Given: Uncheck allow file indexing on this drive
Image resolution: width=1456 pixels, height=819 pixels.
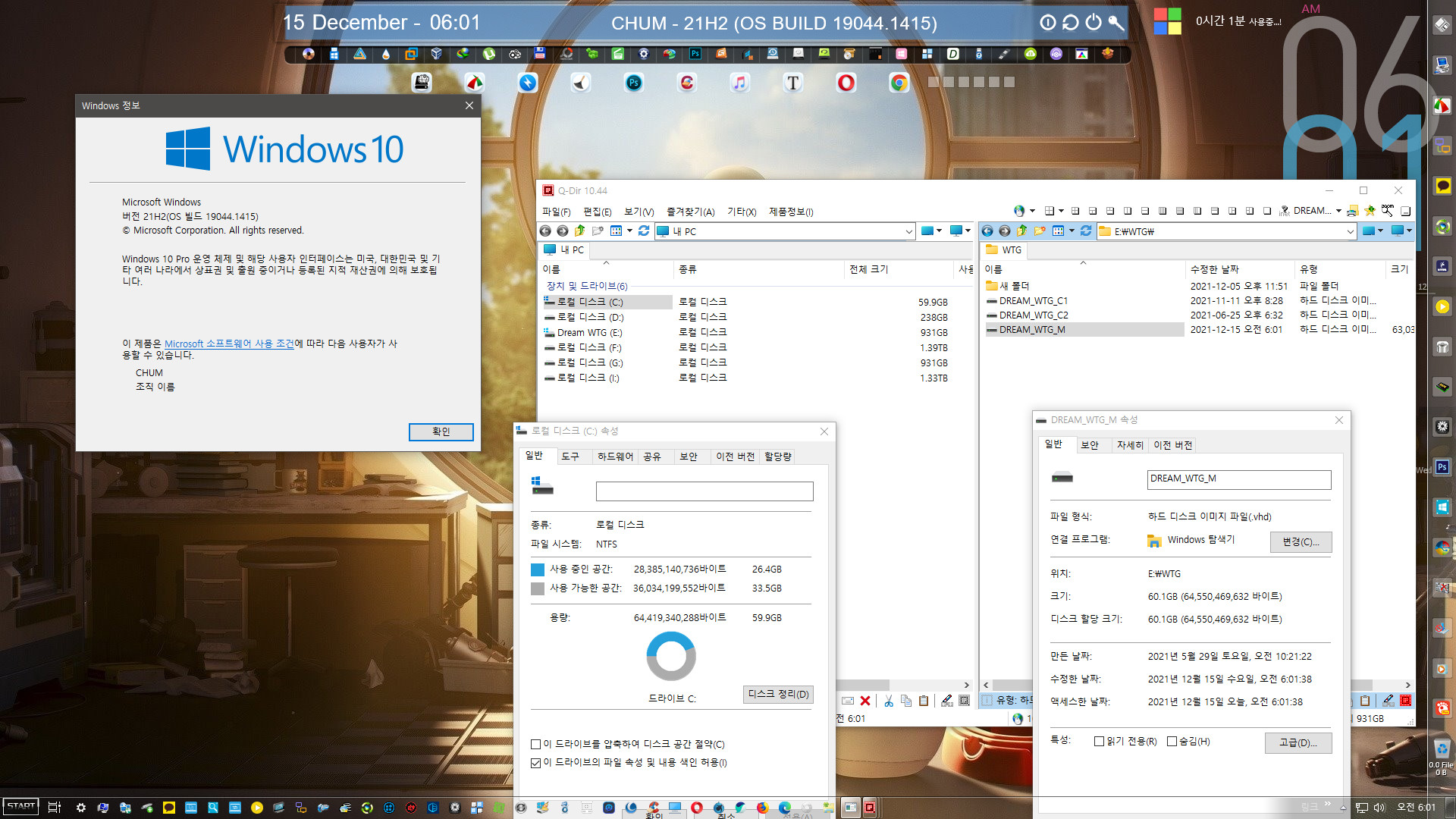Looking at the screenshot, I should tap(536, 763).
